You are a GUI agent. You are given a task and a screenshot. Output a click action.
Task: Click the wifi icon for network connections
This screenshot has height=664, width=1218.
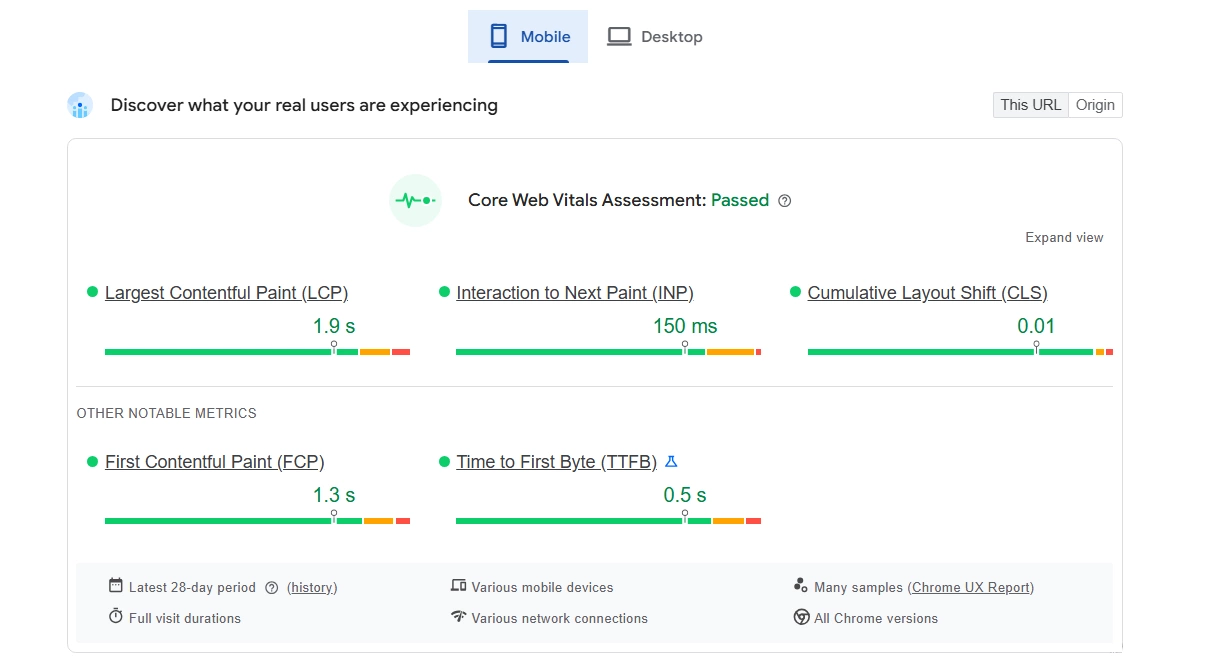[x=459, y=617]
